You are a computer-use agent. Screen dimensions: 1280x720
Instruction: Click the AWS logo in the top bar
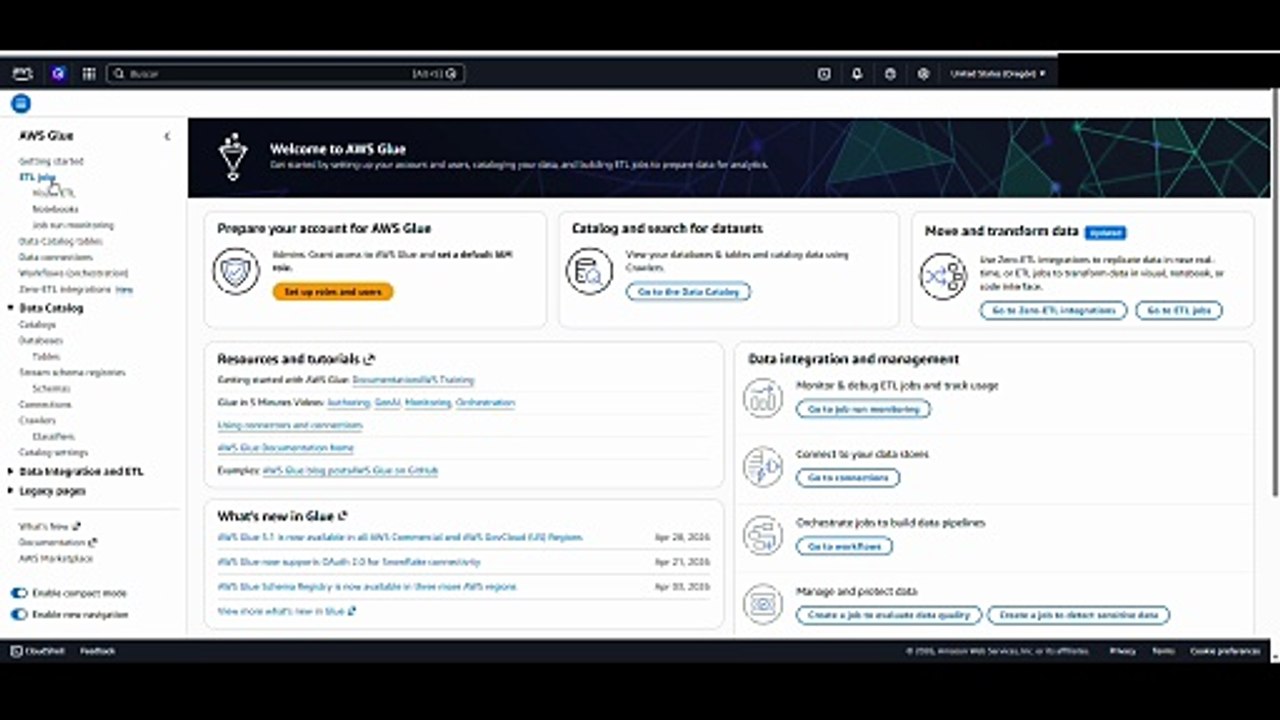pyautogui.click(x=22, y=73)
